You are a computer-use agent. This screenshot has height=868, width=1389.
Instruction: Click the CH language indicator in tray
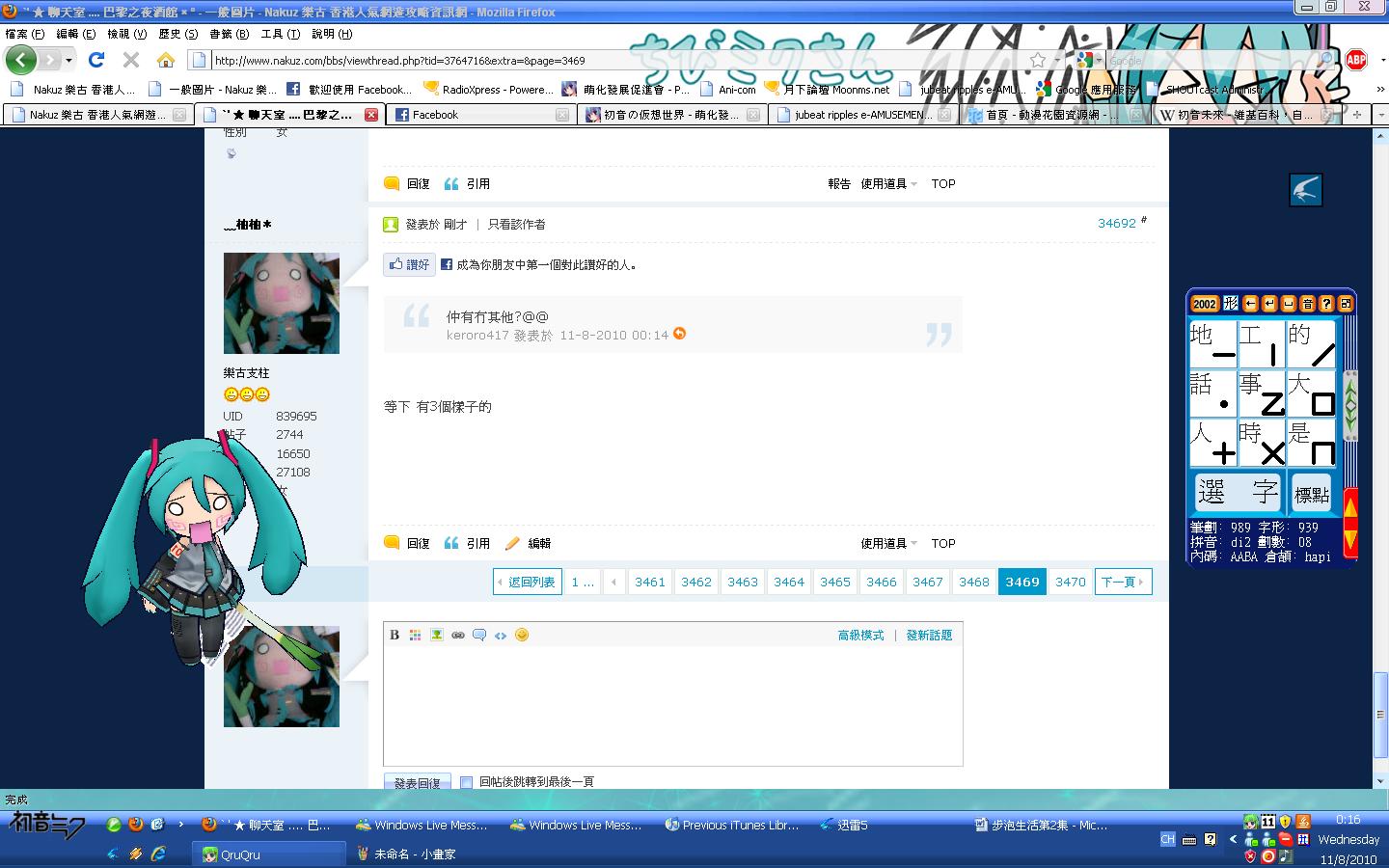pyautogui.click(x=1167, y=839)
